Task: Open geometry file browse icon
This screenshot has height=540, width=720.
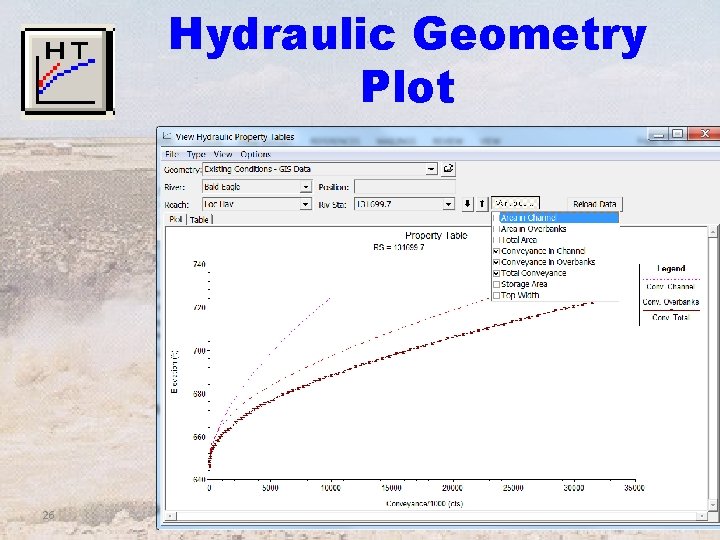Action: tap(448, 169)
